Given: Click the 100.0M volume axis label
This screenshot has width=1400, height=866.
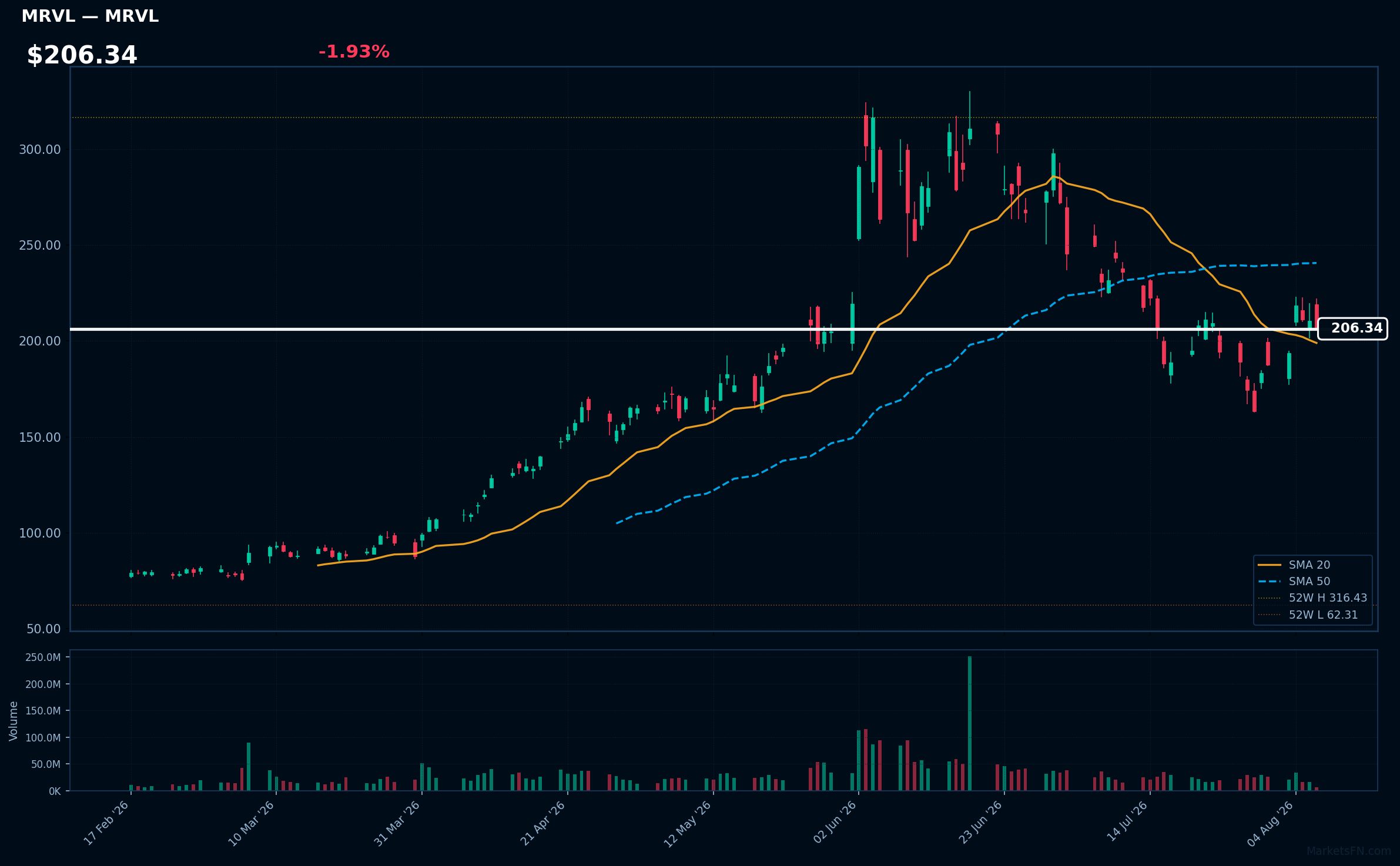Looking at the screenshot, I should coord(43,737).
